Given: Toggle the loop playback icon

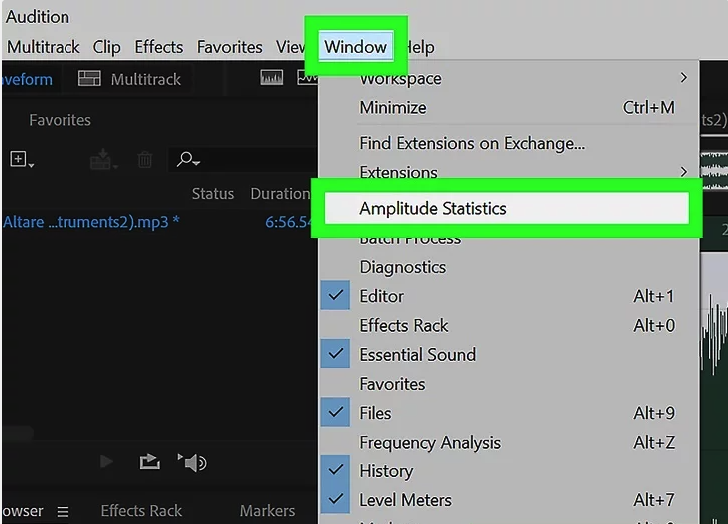Looking at the screenshot, I should click(x=149, y=461).
